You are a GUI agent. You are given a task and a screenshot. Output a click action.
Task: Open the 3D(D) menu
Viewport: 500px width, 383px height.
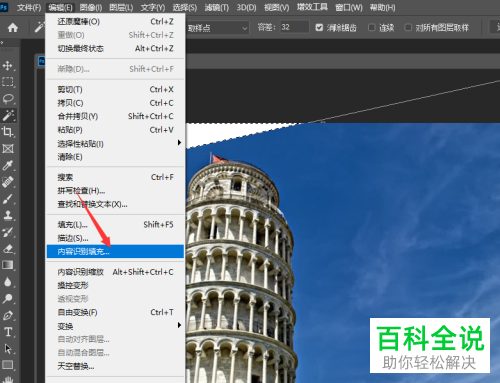246,7
